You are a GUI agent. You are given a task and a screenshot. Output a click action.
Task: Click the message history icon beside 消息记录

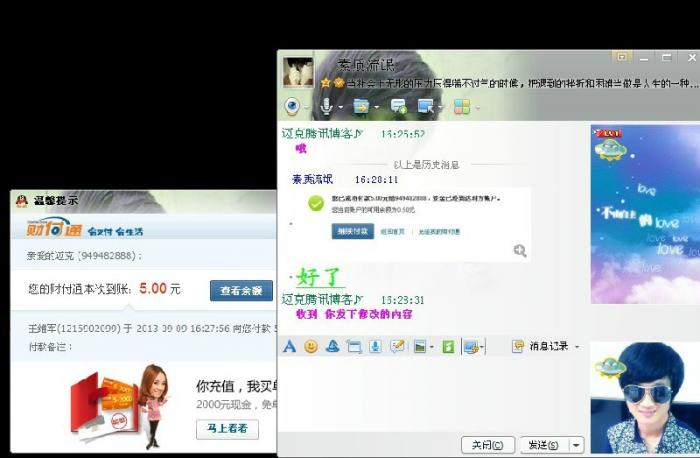pos(518,346)
